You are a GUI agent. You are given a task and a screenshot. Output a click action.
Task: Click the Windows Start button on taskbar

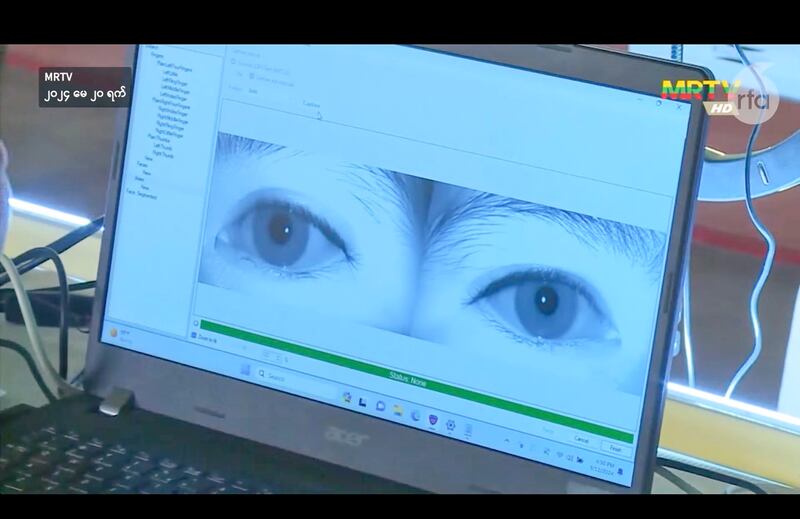[247, 370]
